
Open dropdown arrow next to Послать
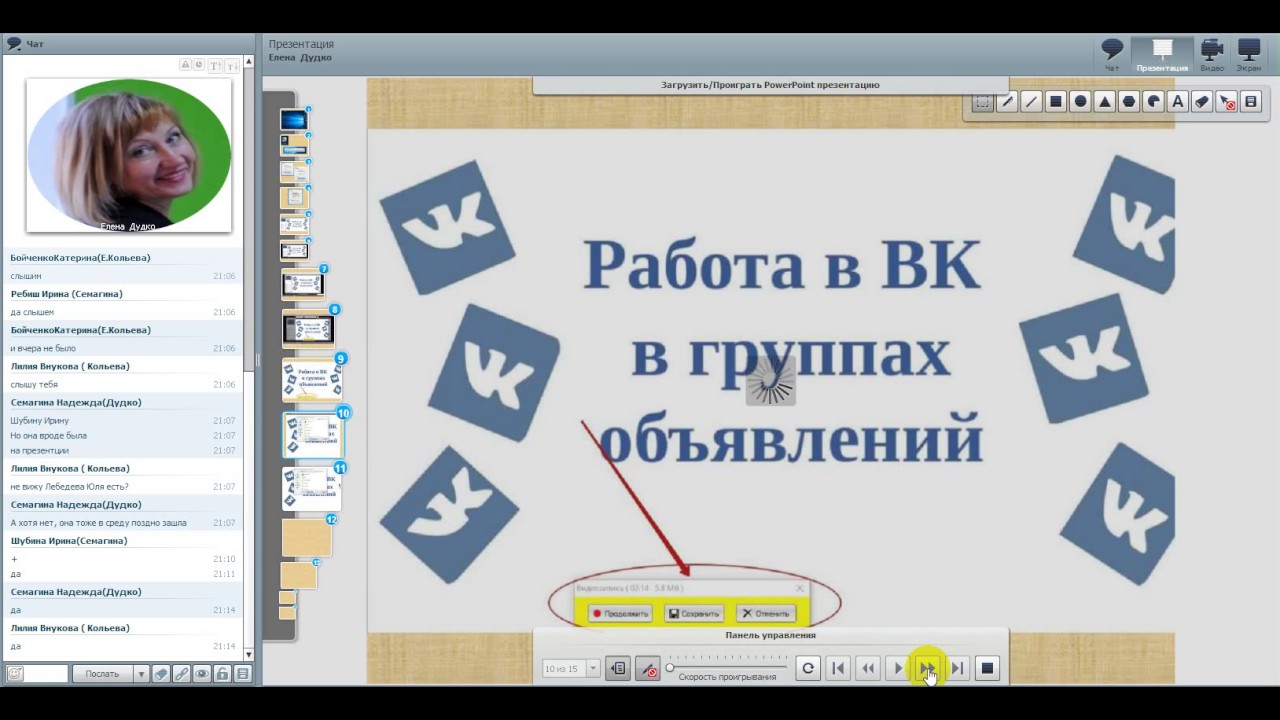[x=141, y=674]
